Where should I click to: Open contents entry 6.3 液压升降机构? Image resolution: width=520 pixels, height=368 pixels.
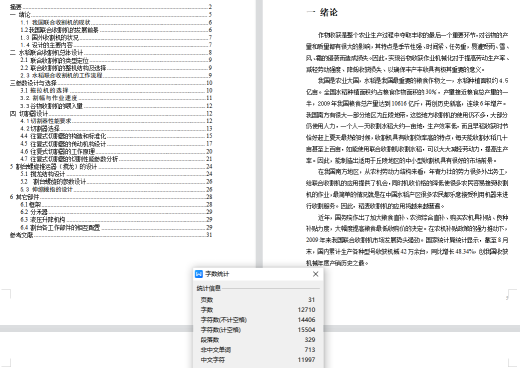pyautogui.click(x=116, y=219)
